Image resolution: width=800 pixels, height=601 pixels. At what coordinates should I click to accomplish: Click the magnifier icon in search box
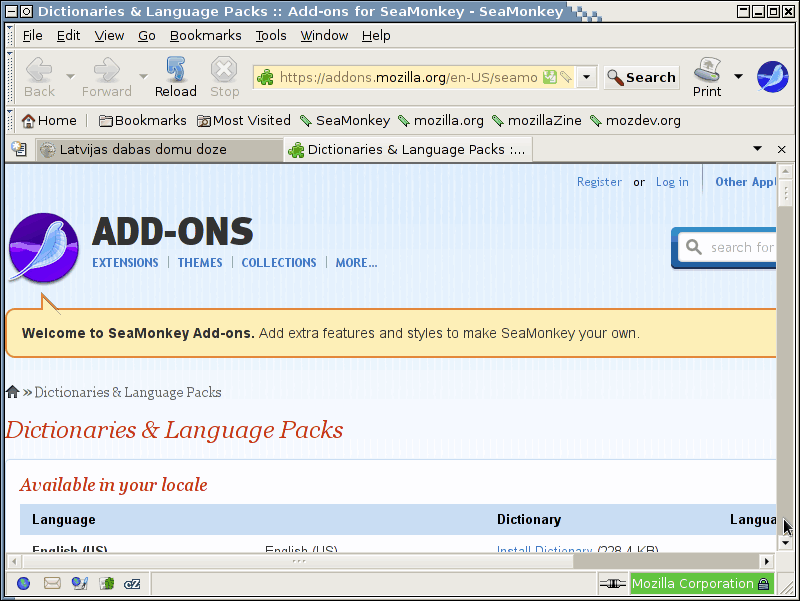point(693,247)
